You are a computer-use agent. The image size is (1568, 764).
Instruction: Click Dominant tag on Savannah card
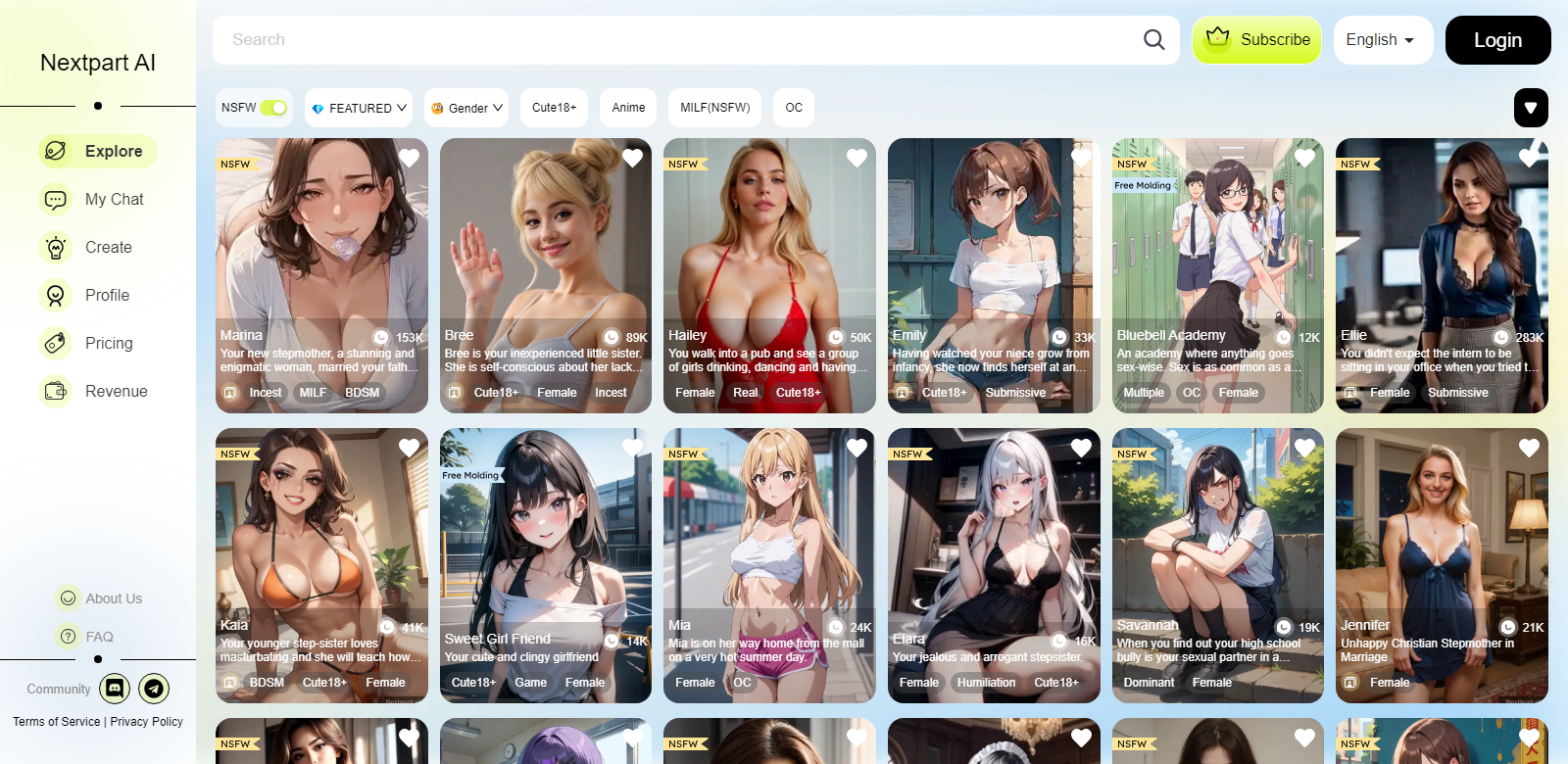[x=1149, y=683]
